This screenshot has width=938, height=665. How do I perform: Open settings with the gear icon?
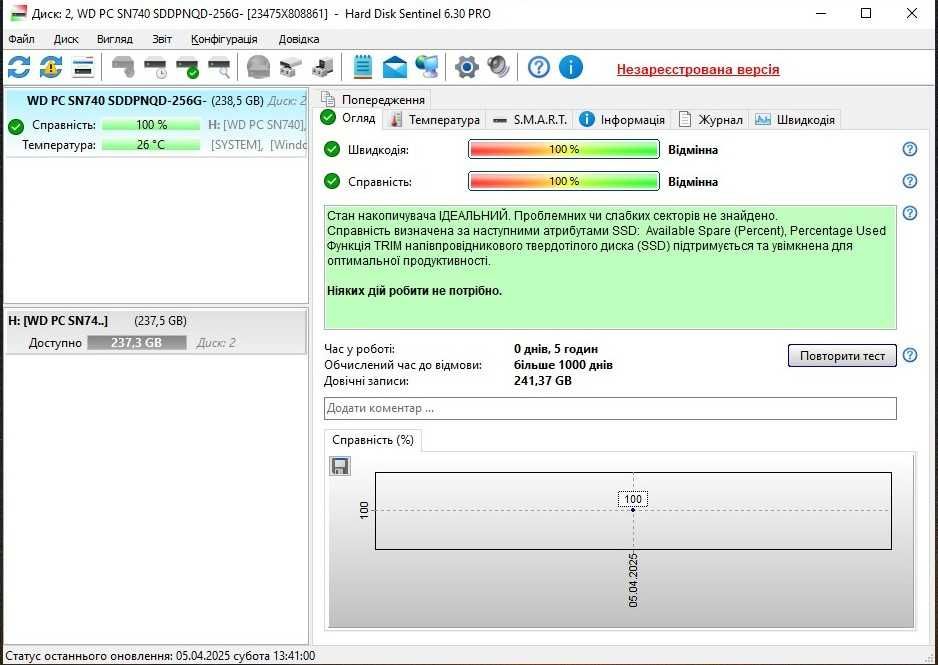tap(467, 67)
